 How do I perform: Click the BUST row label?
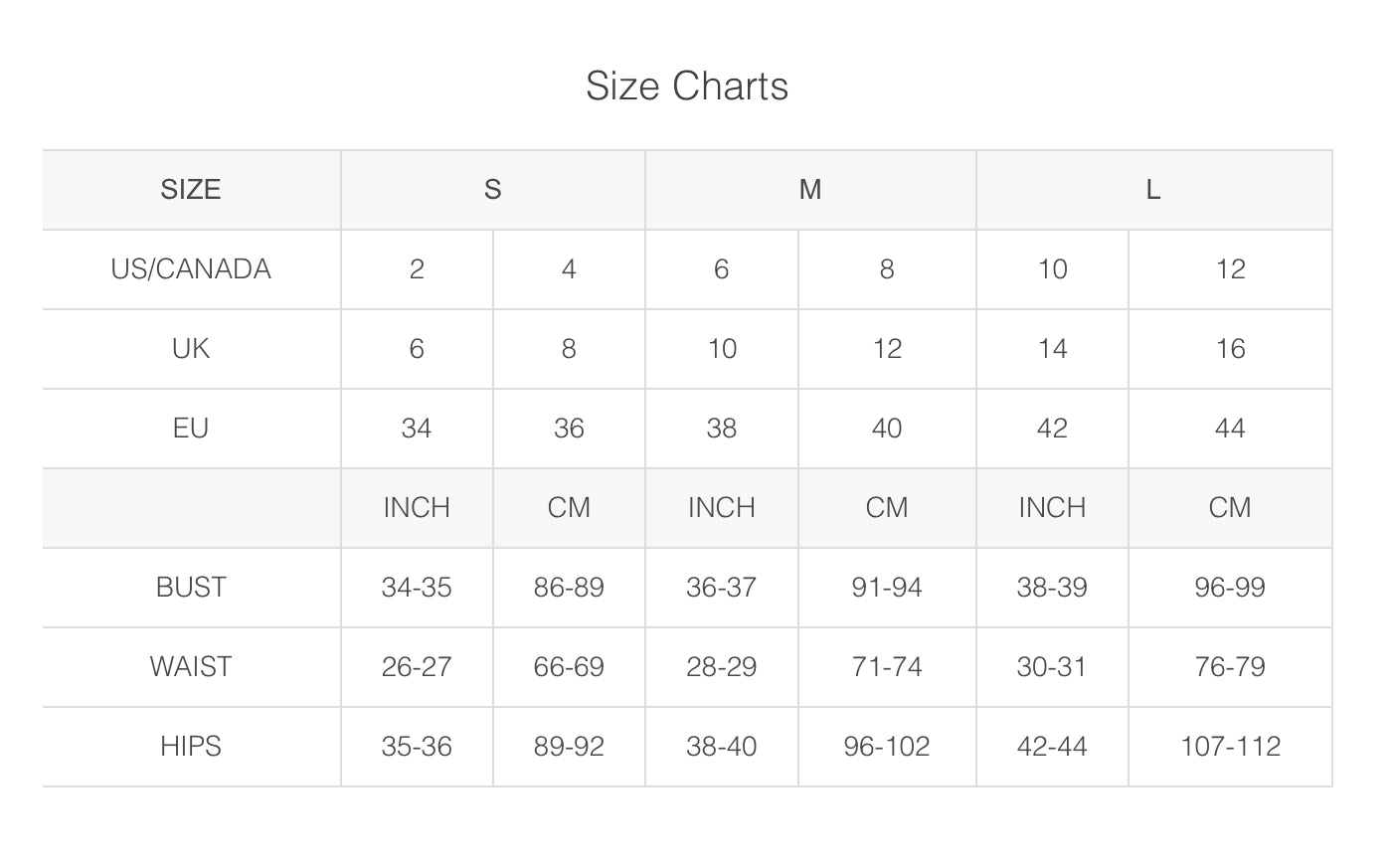[191, 587]
